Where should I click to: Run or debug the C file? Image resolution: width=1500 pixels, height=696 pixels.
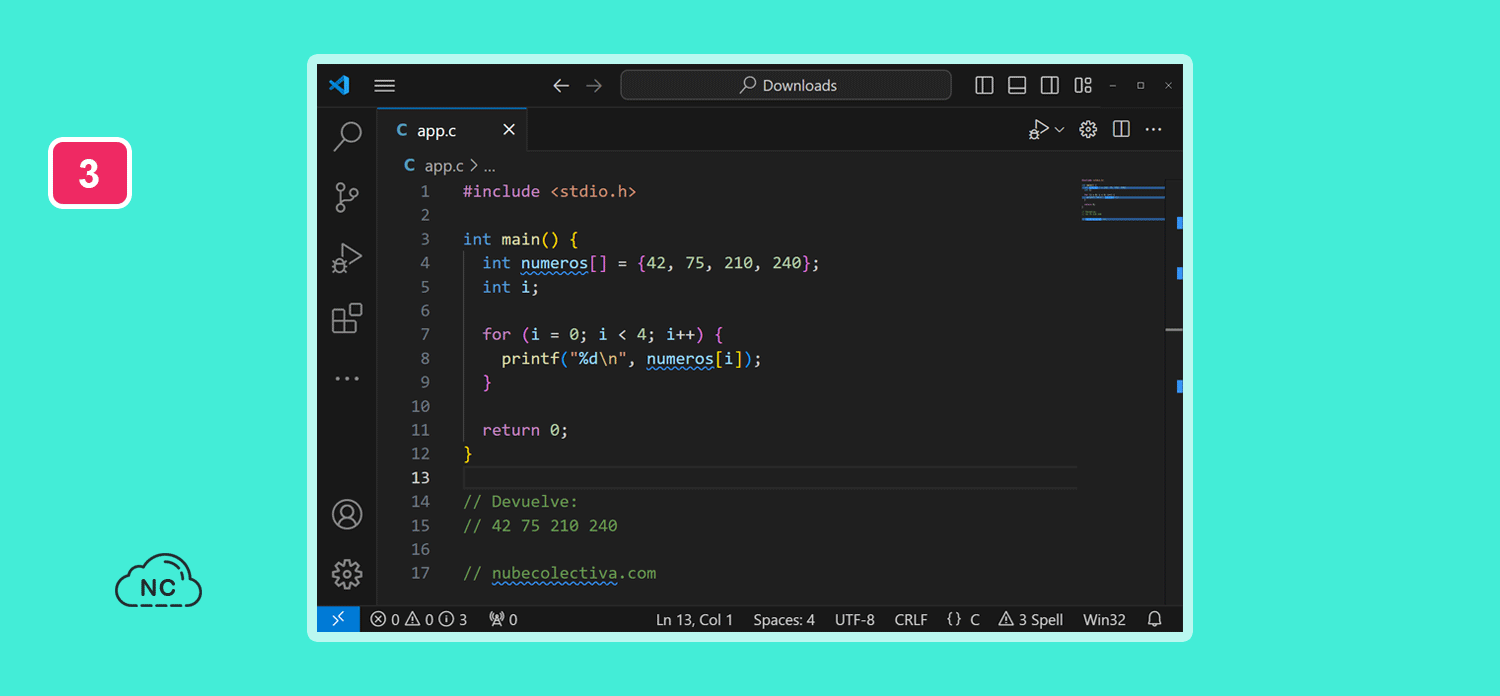coord(1039,129)
